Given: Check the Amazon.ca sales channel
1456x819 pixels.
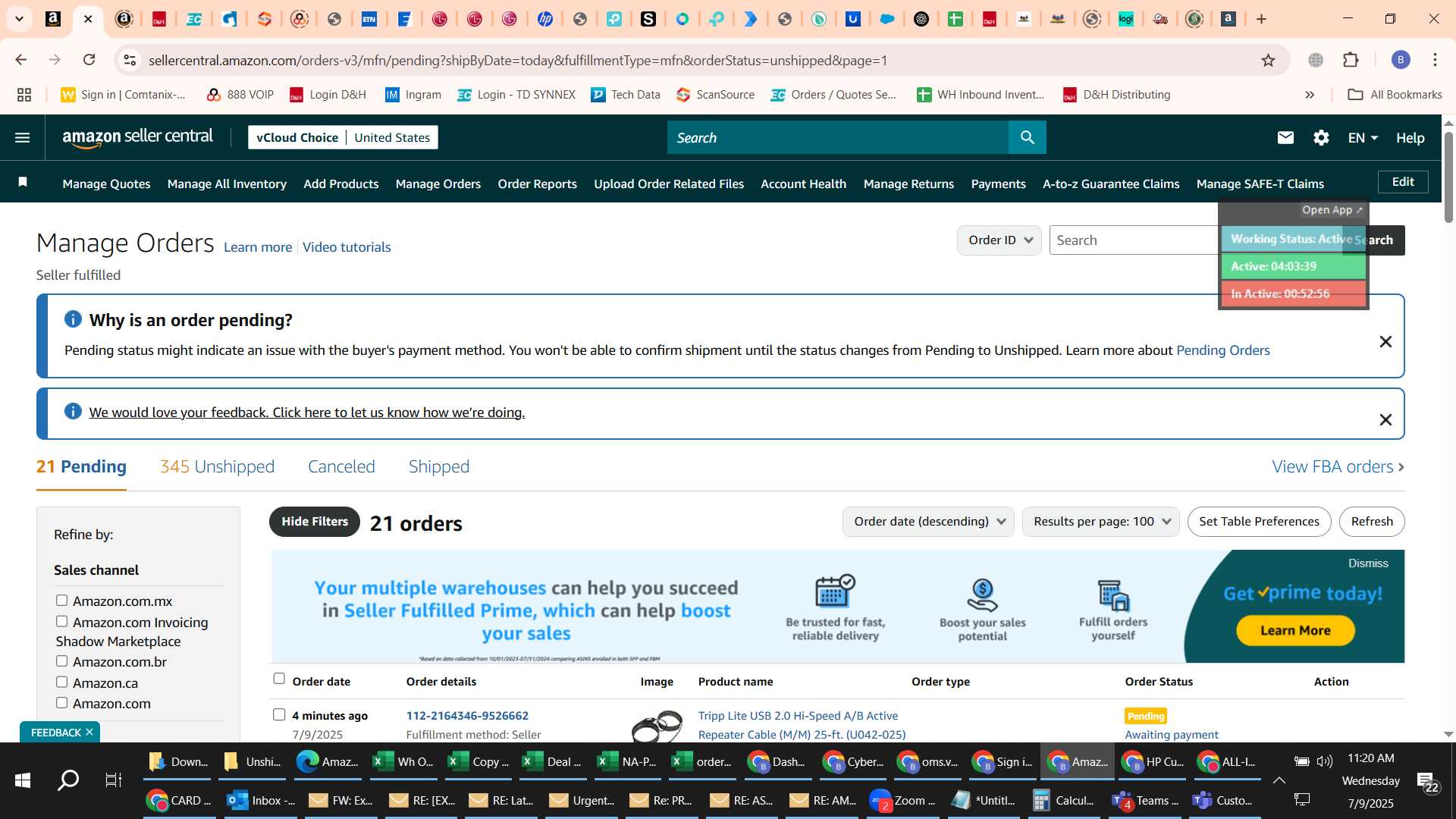Looking at the screenshot, I should tap(61, 682).
